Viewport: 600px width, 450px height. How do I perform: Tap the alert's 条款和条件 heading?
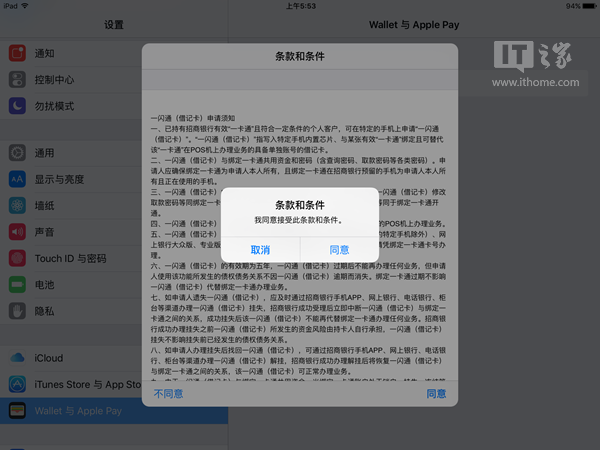click(300, 205)
